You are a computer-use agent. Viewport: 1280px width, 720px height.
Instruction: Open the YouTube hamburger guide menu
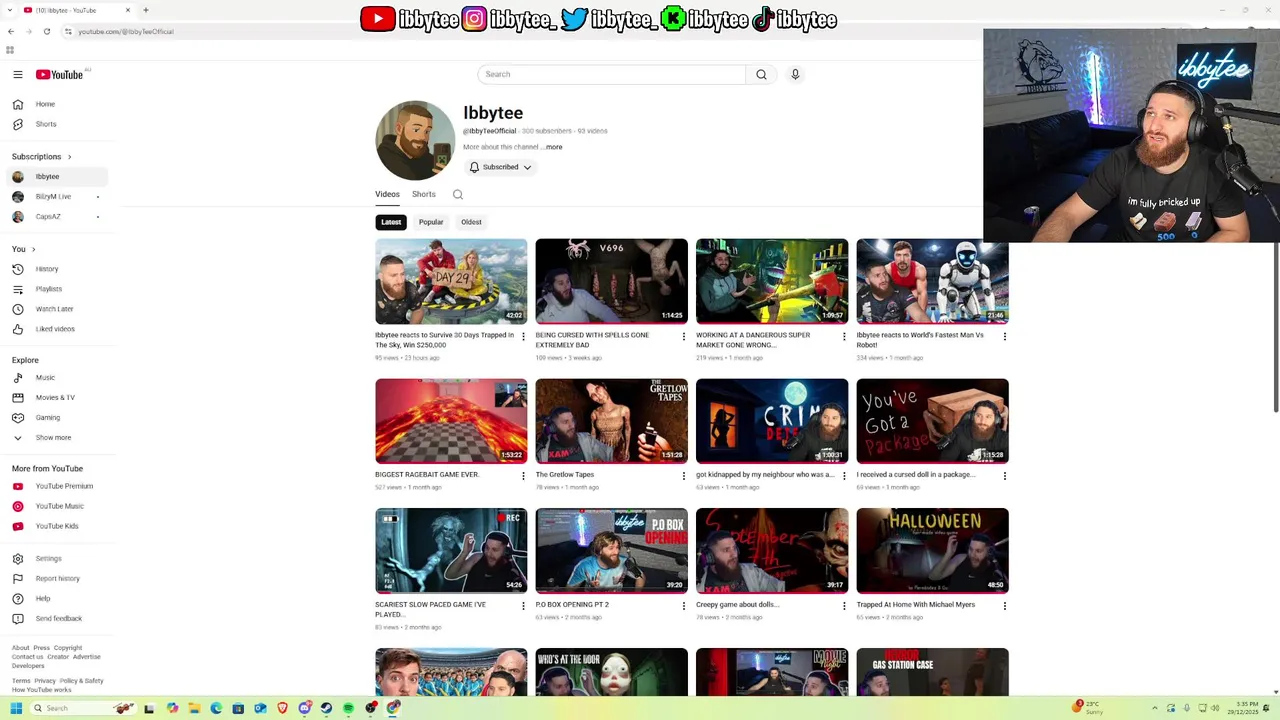[x=17, y=74]
